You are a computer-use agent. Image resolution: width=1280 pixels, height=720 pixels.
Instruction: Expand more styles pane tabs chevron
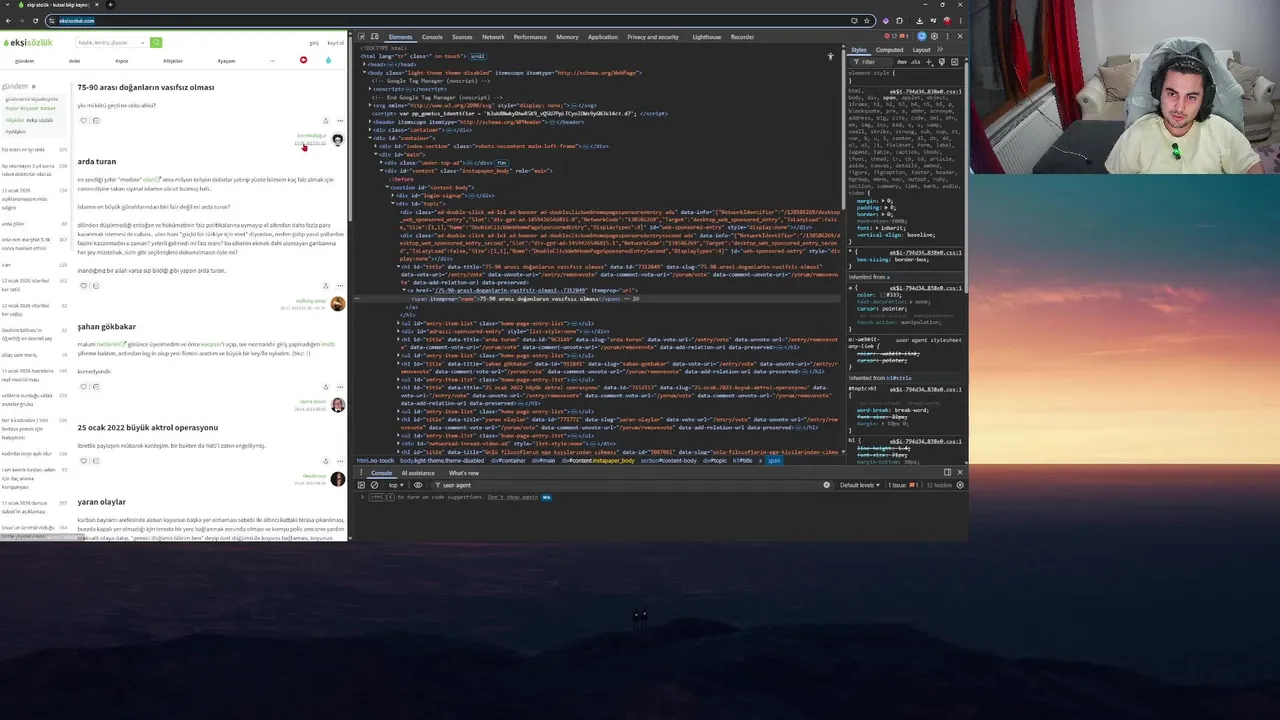(x=940, y=50)
